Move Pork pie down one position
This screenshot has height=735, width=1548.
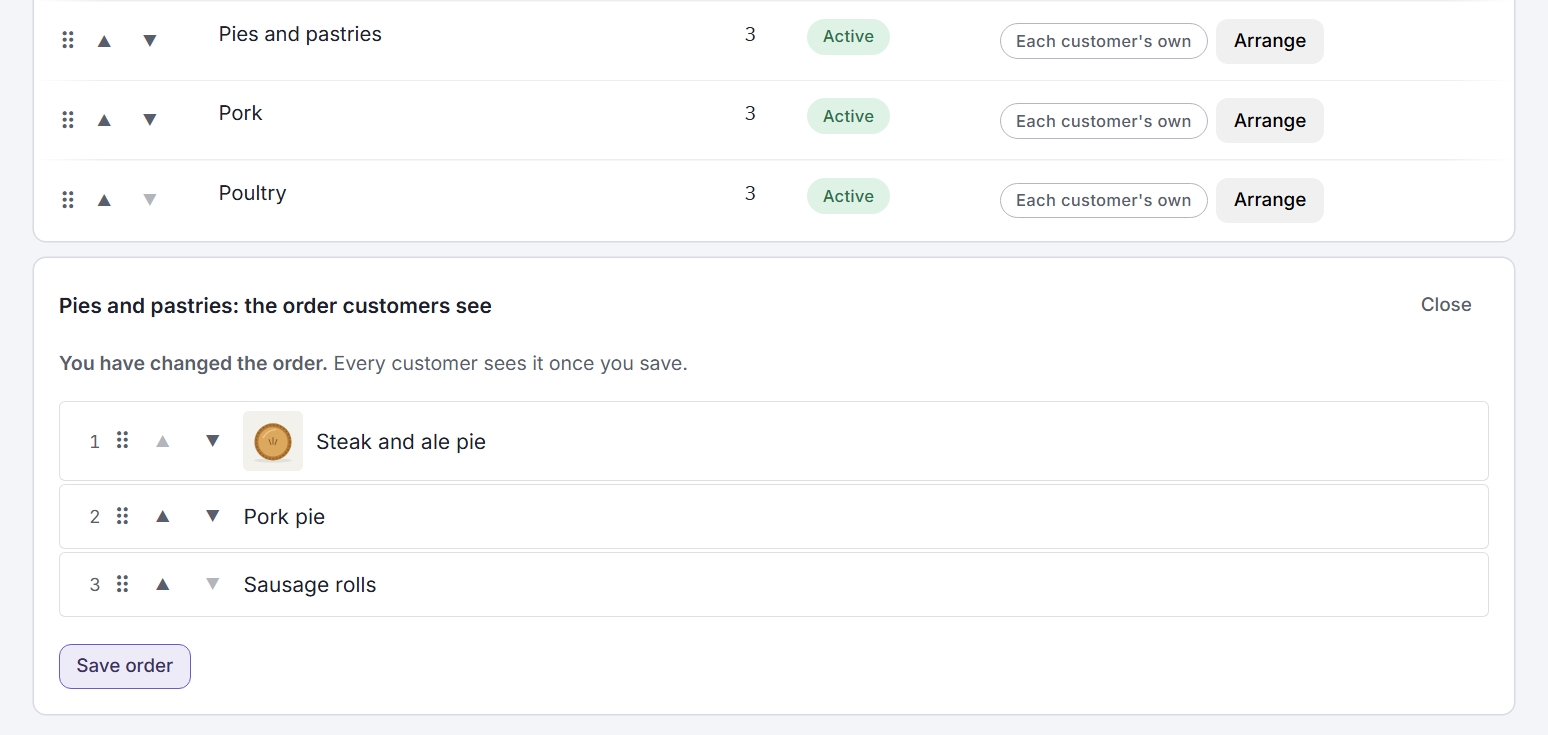click(212, 517)
